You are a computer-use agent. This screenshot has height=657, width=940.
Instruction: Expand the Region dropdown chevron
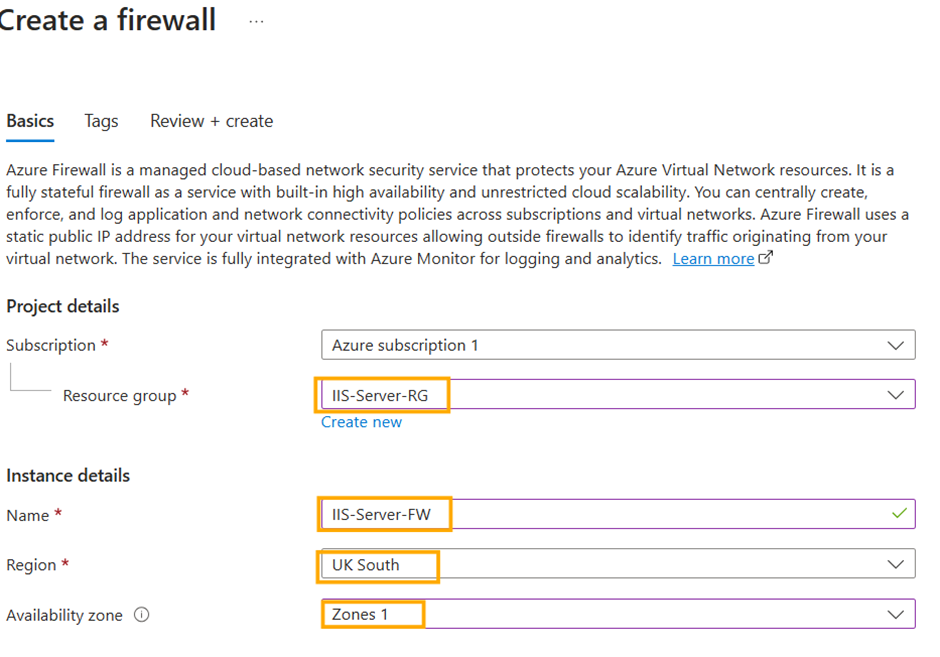pos(895,564)
